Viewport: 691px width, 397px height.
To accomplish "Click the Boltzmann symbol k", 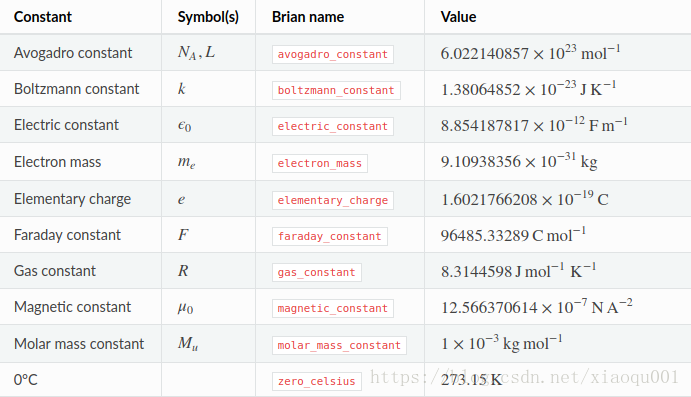I will point(182,89).
